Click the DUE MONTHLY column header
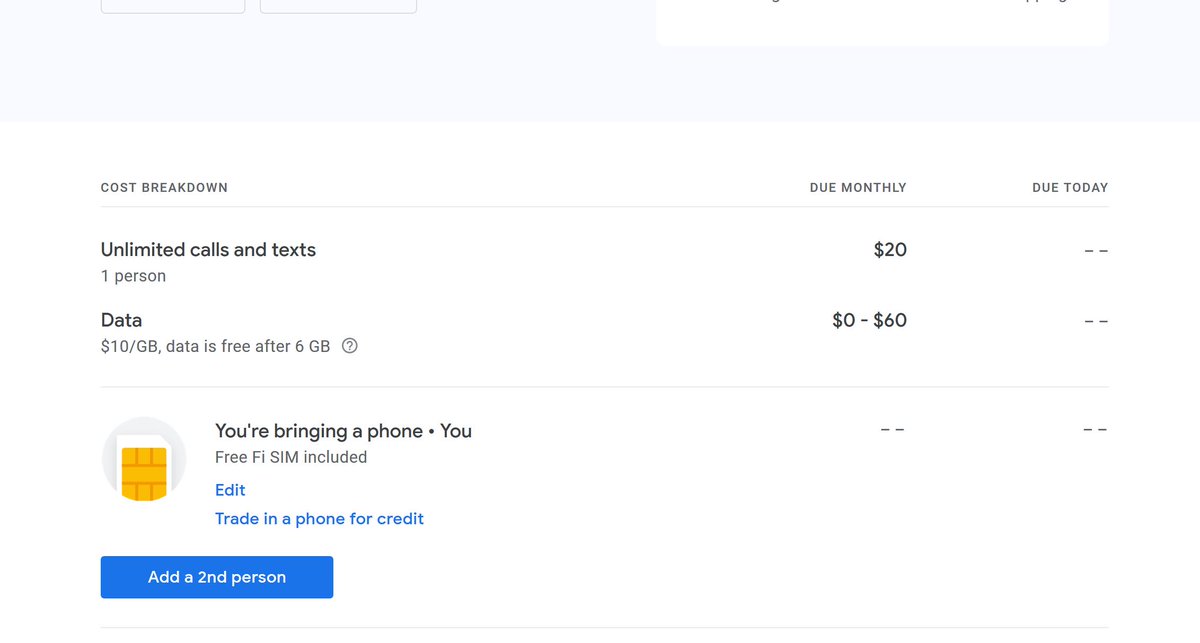 coord(858,188)
